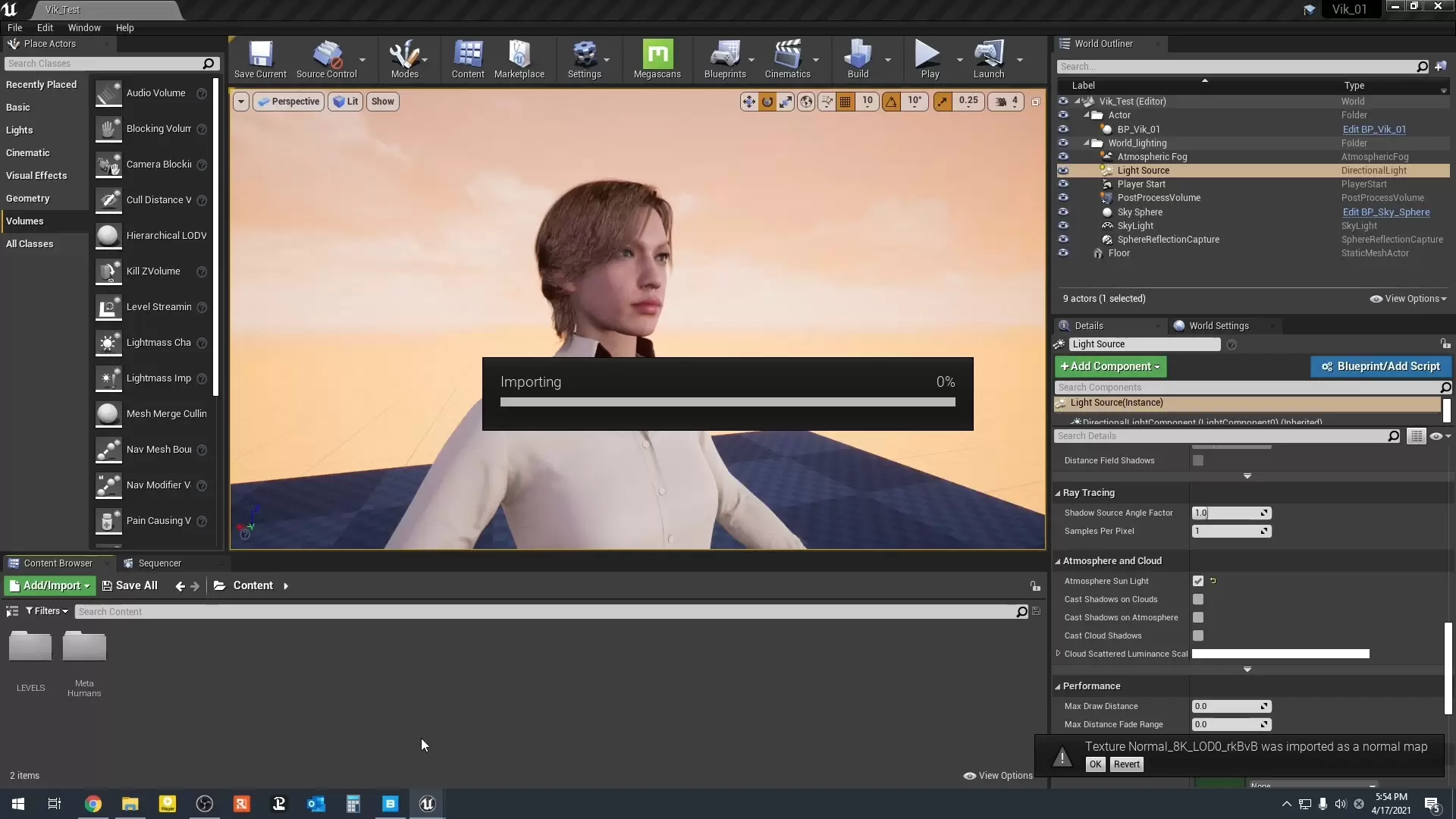The image size is (1456, 819).
Task: Open the Add Component dropdown
Action: tap(1110, 366)
